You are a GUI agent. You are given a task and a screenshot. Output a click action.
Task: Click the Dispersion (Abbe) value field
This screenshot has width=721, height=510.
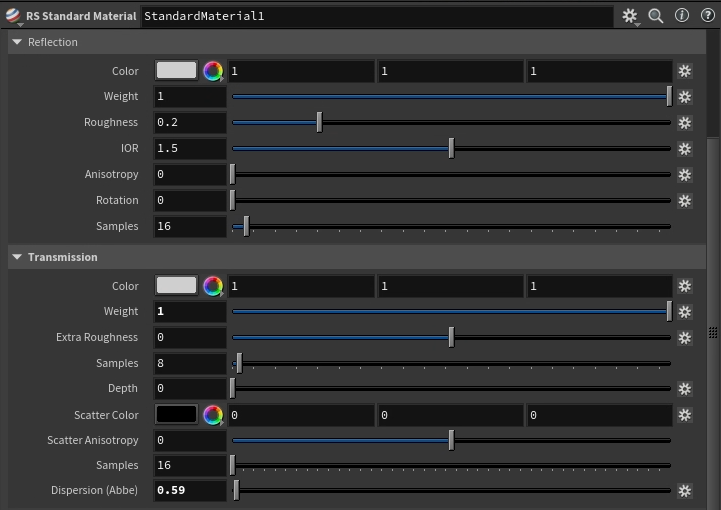pyautogui.click(x=190, y=491)
